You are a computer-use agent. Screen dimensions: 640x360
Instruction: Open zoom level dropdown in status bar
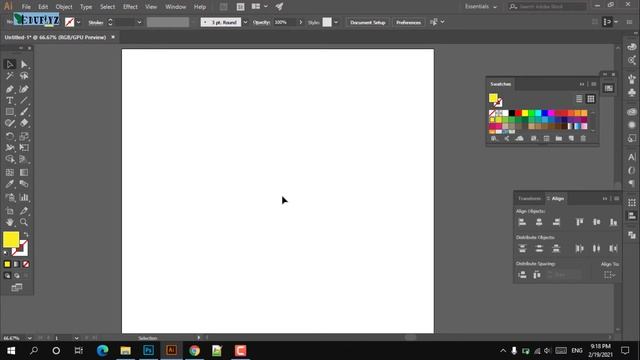[29, 338]
